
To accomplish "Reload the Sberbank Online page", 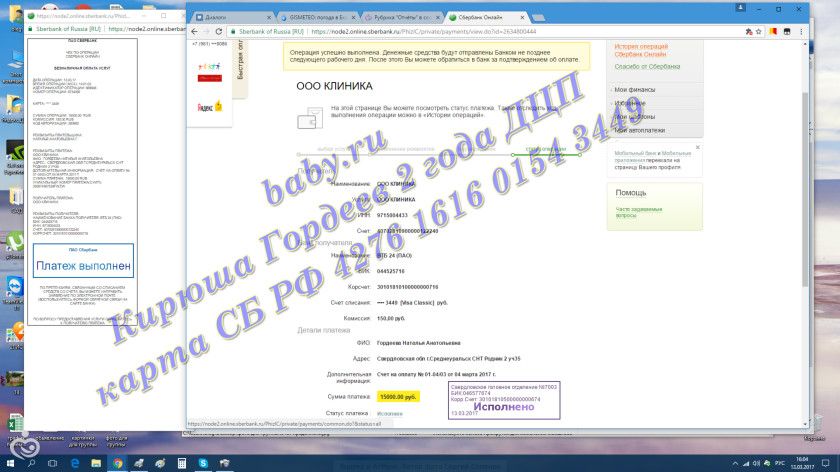I will point(219,32).
